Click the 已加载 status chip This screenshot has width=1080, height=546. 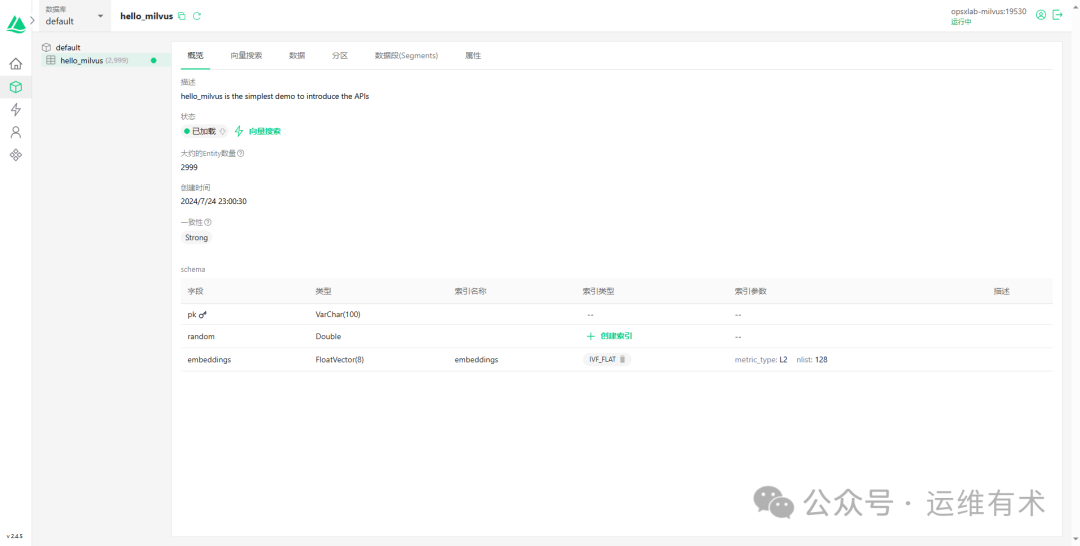coord(205,131)
